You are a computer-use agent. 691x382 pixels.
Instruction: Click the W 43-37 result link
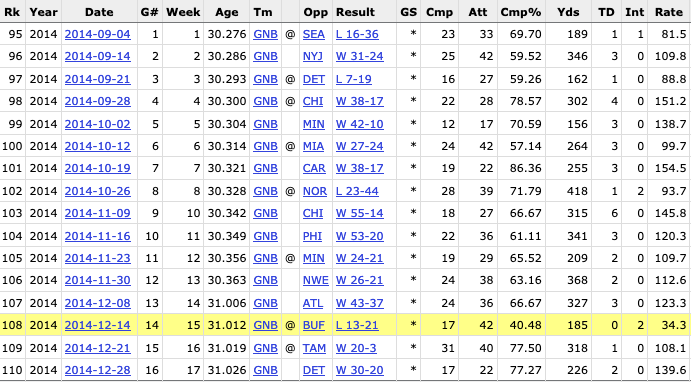(360, 303)
